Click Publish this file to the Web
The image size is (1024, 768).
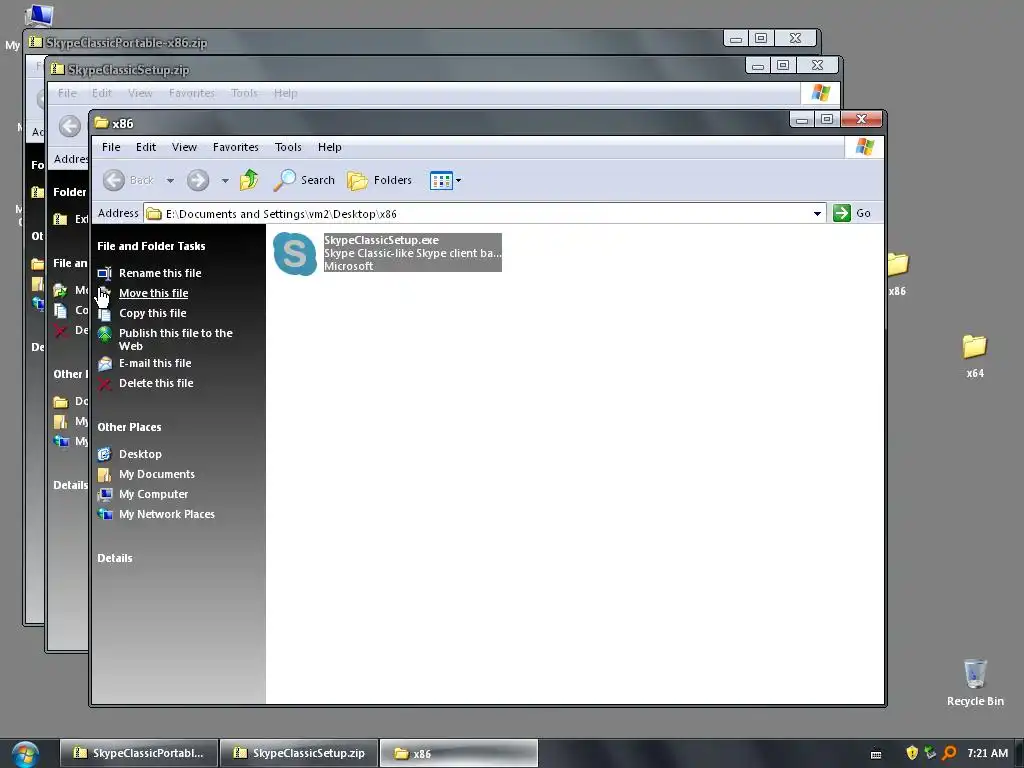176,340
